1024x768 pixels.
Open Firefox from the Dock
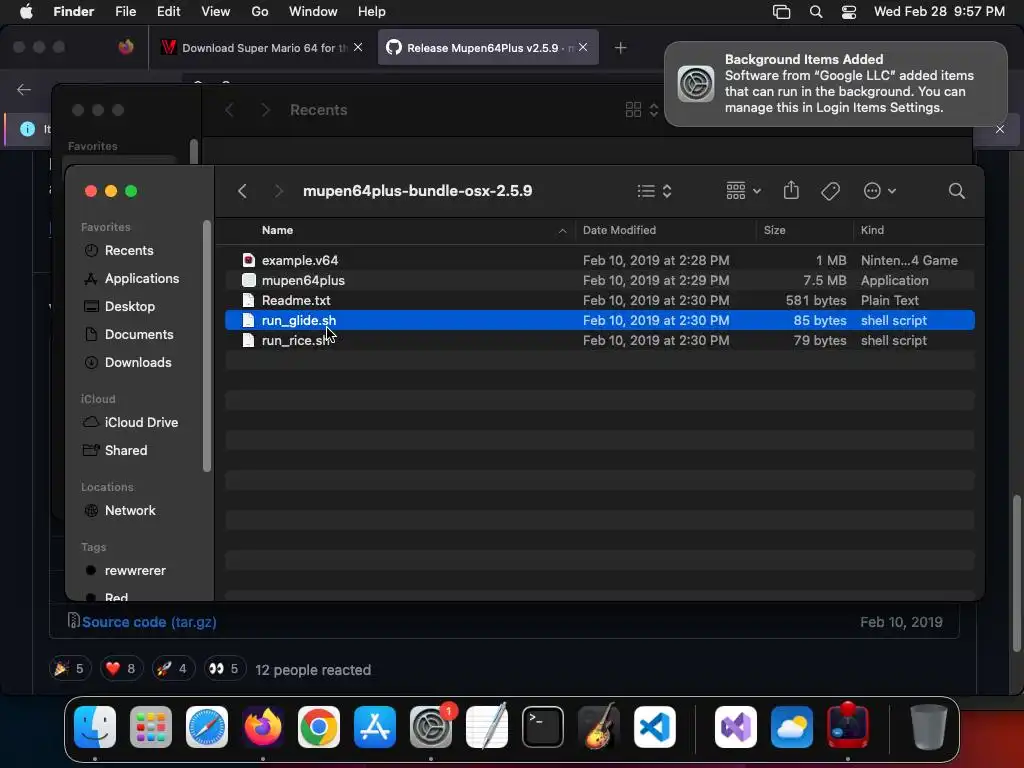(263, 727)
